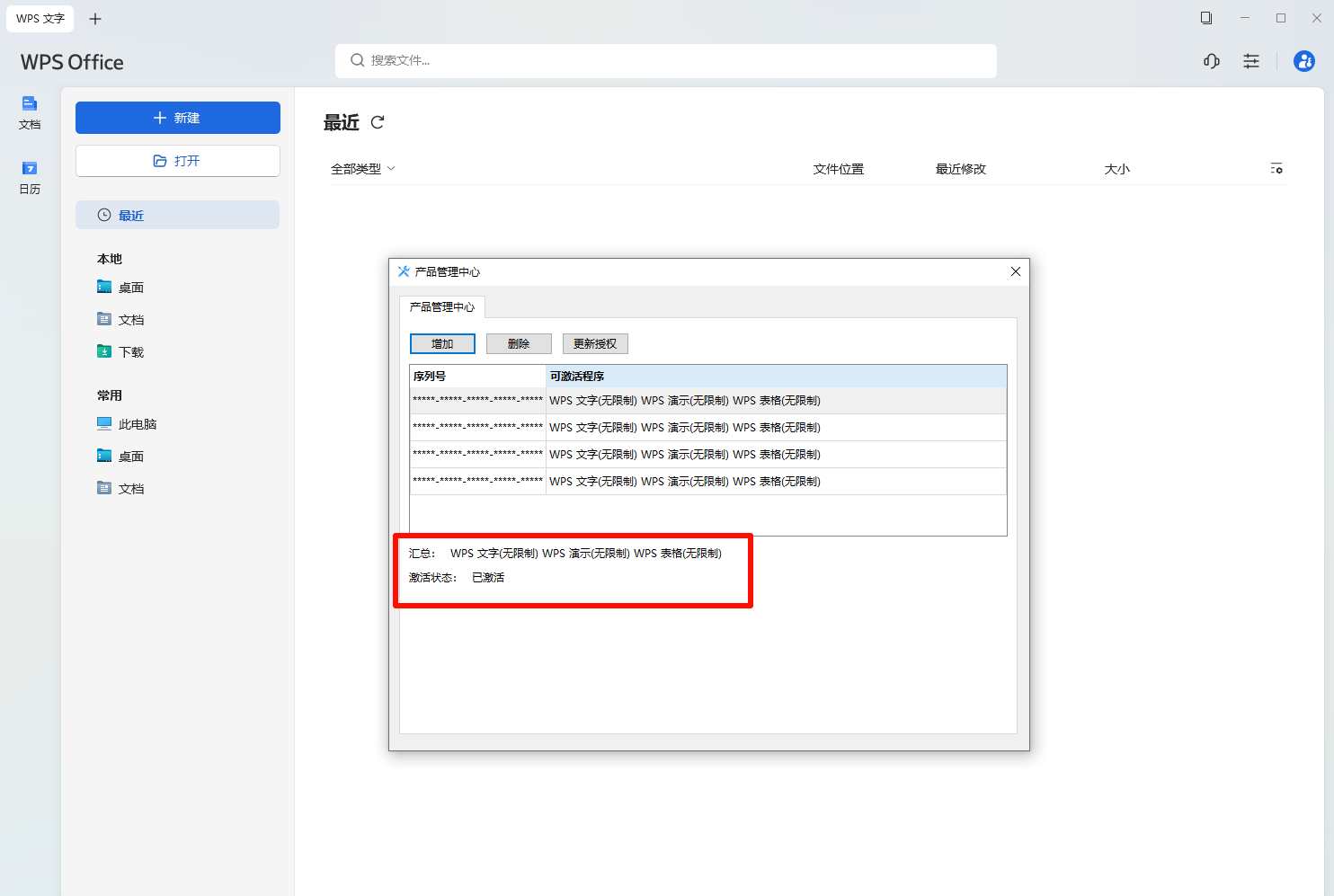Click the search files input field
The height and width of the screenshot is (896, 1334).
coord(665,61)
